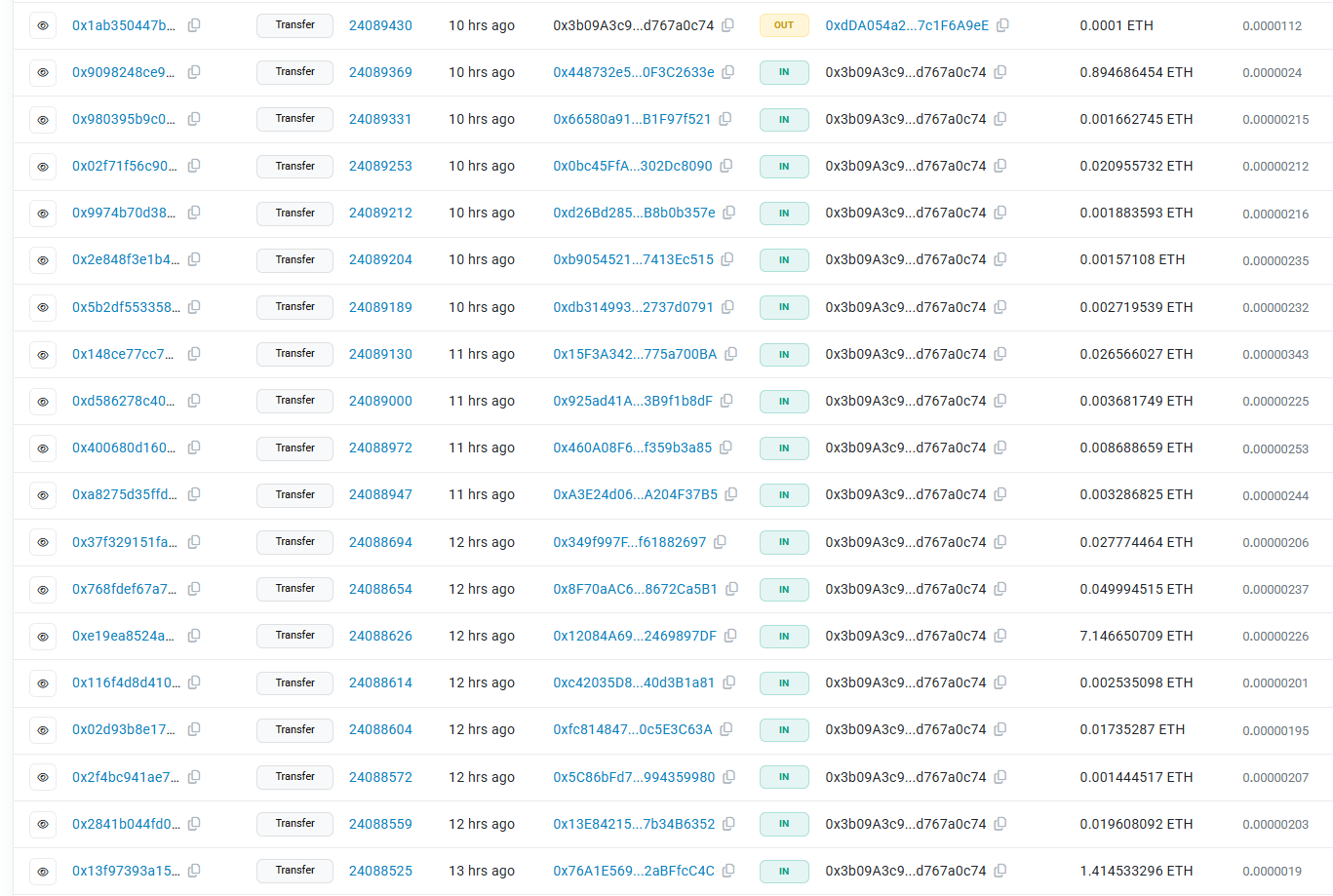Copy recipient address 0xdDA054a2...7c1F6A9eE
The image size is (1333, 896).
point(1002,25)
